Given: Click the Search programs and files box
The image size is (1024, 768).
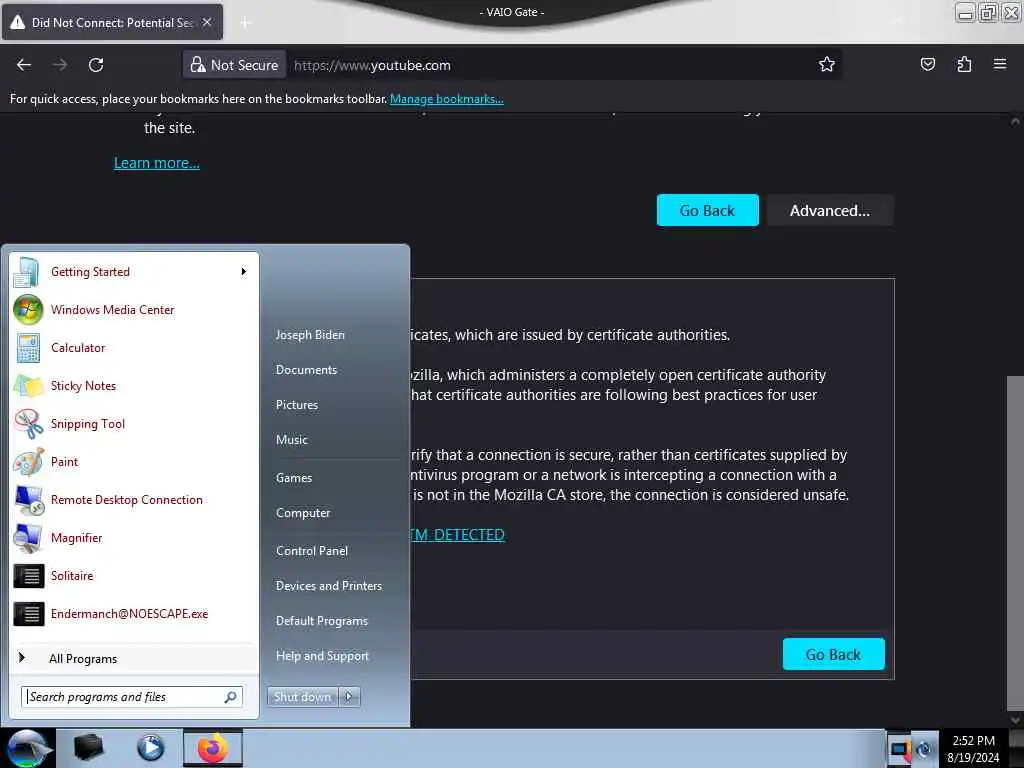Looking at the screenshot, I should point(132,697).
